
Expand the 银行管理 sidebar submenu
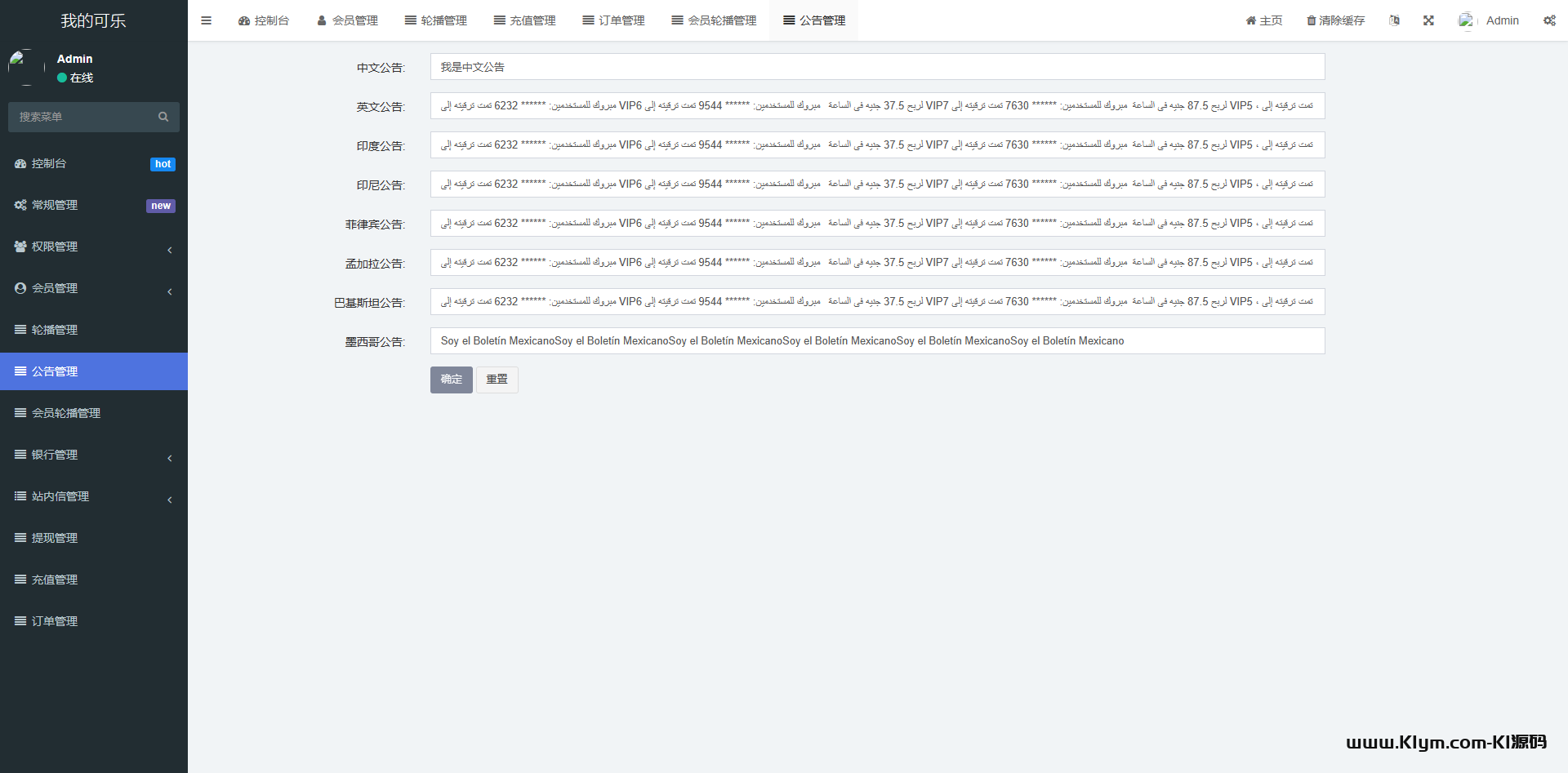coord(94,455)
